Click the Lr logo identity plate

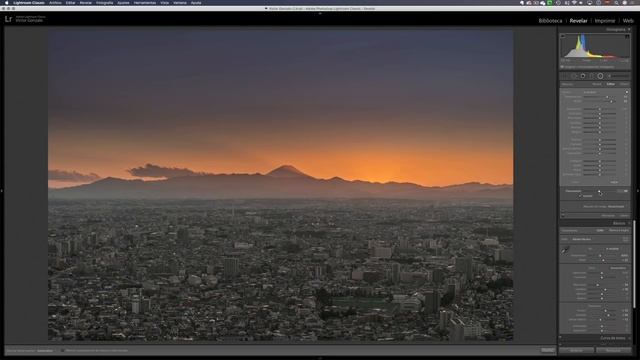8,19
